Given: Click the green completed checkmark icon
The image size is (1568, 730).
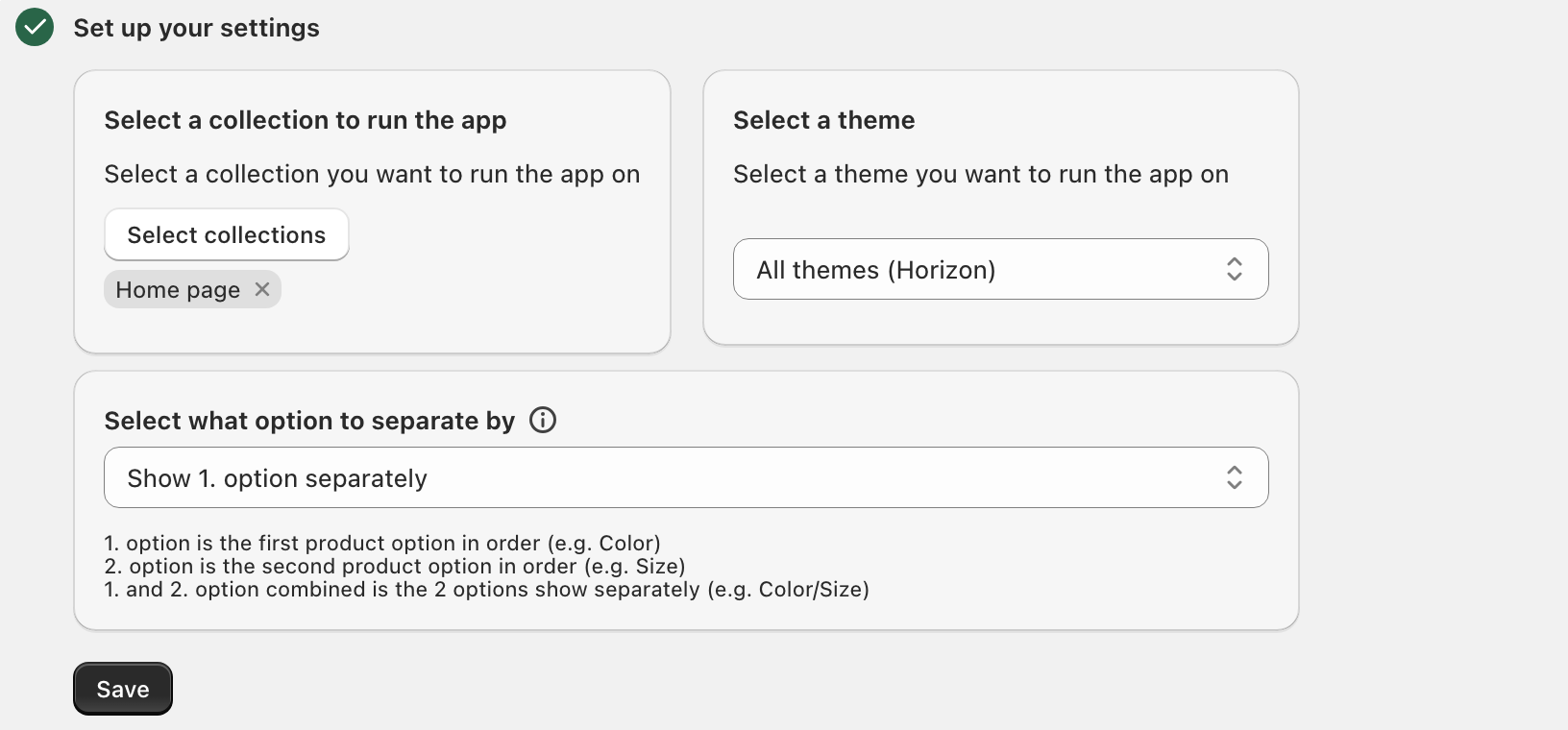Looking at the screenshot, I should pos(35,27).
